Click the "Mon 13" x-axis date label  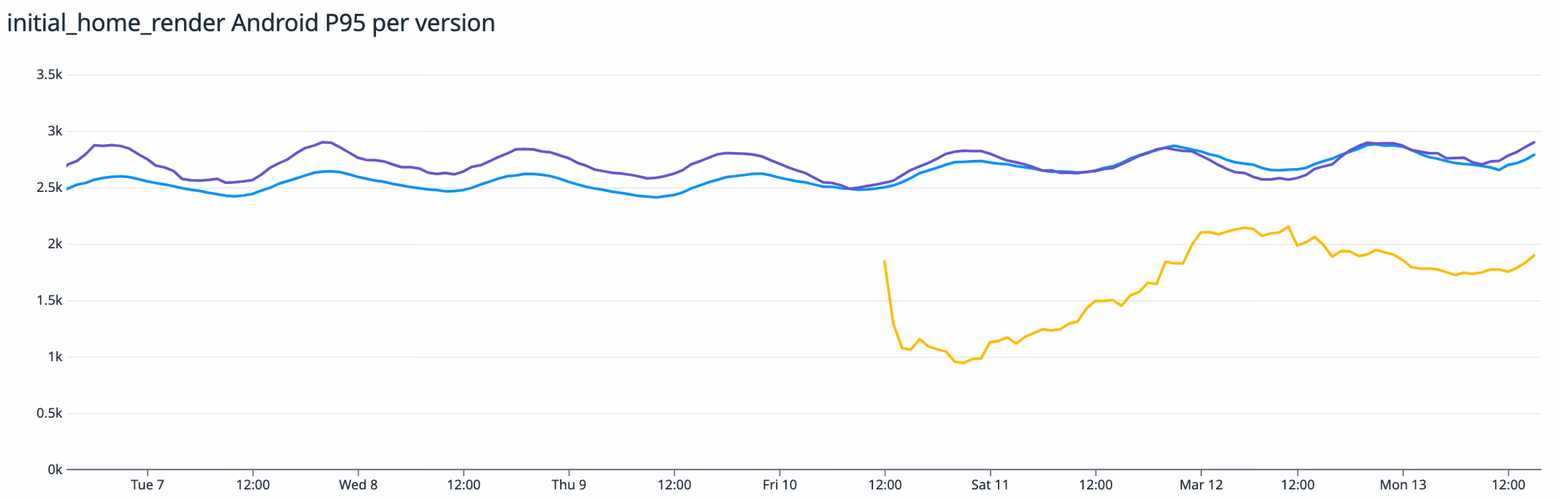(x=1403, y=485)
